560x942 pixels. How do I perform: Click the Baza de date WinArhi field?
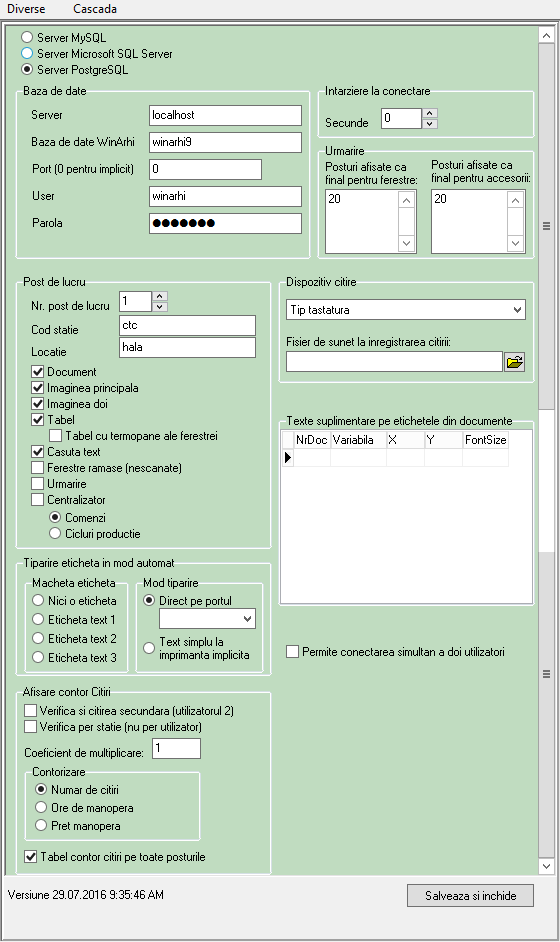pyautogui.click(x=225, y=142)
